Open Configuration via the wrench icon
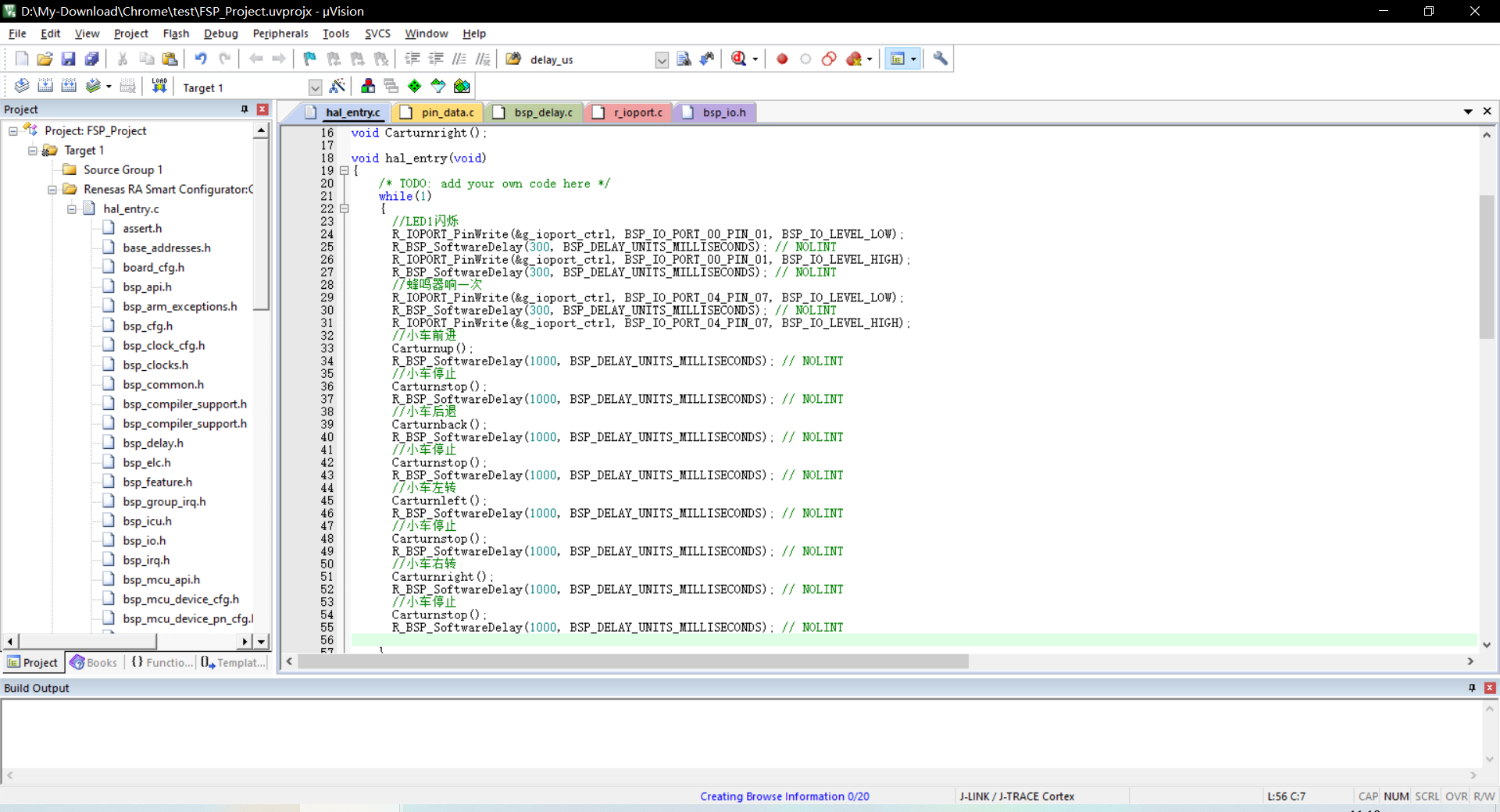This screenshot has height=812, width=1500. tap(941, 59)
